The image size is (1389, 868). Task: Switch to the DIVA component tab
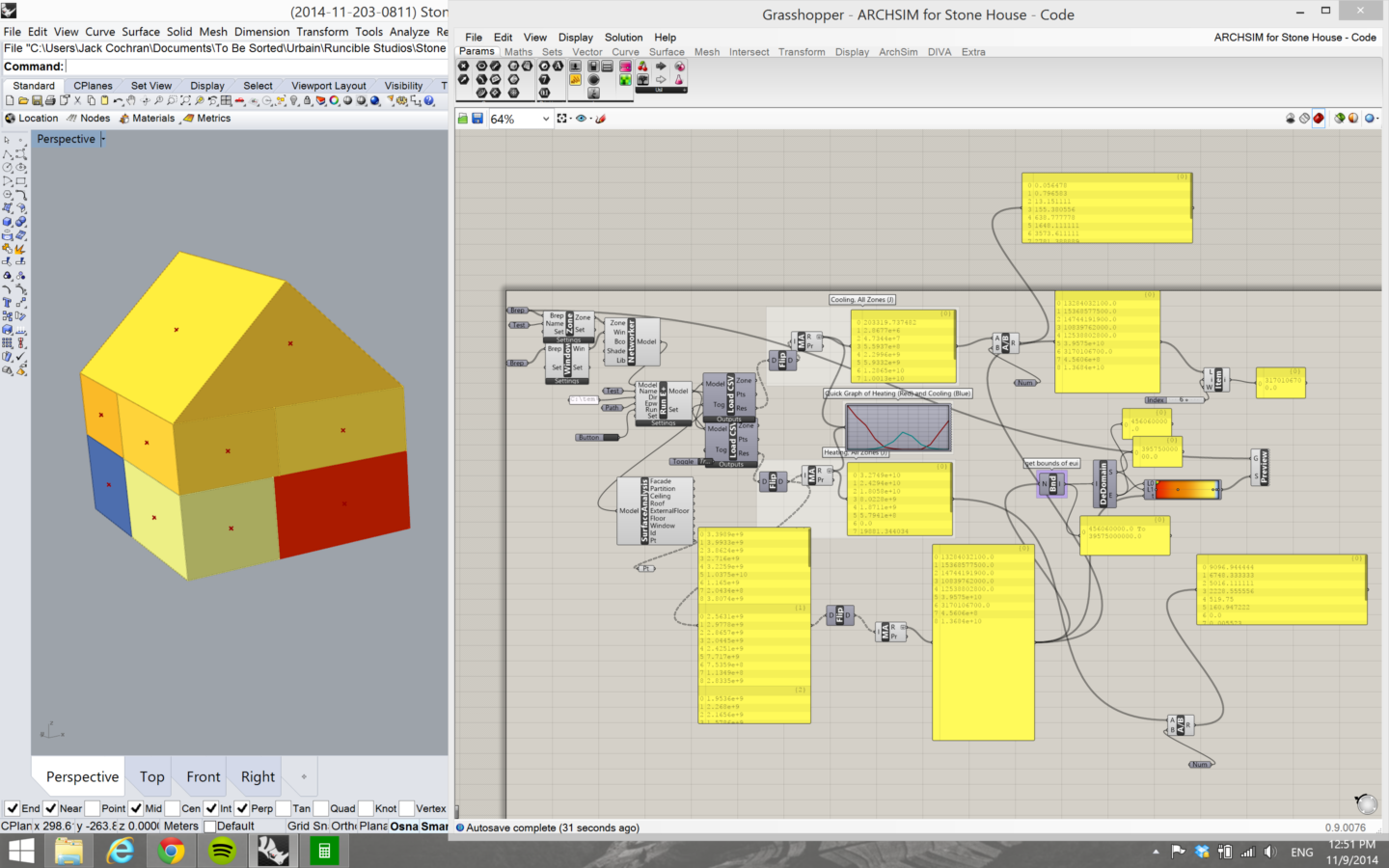click(x=940, y=52)
